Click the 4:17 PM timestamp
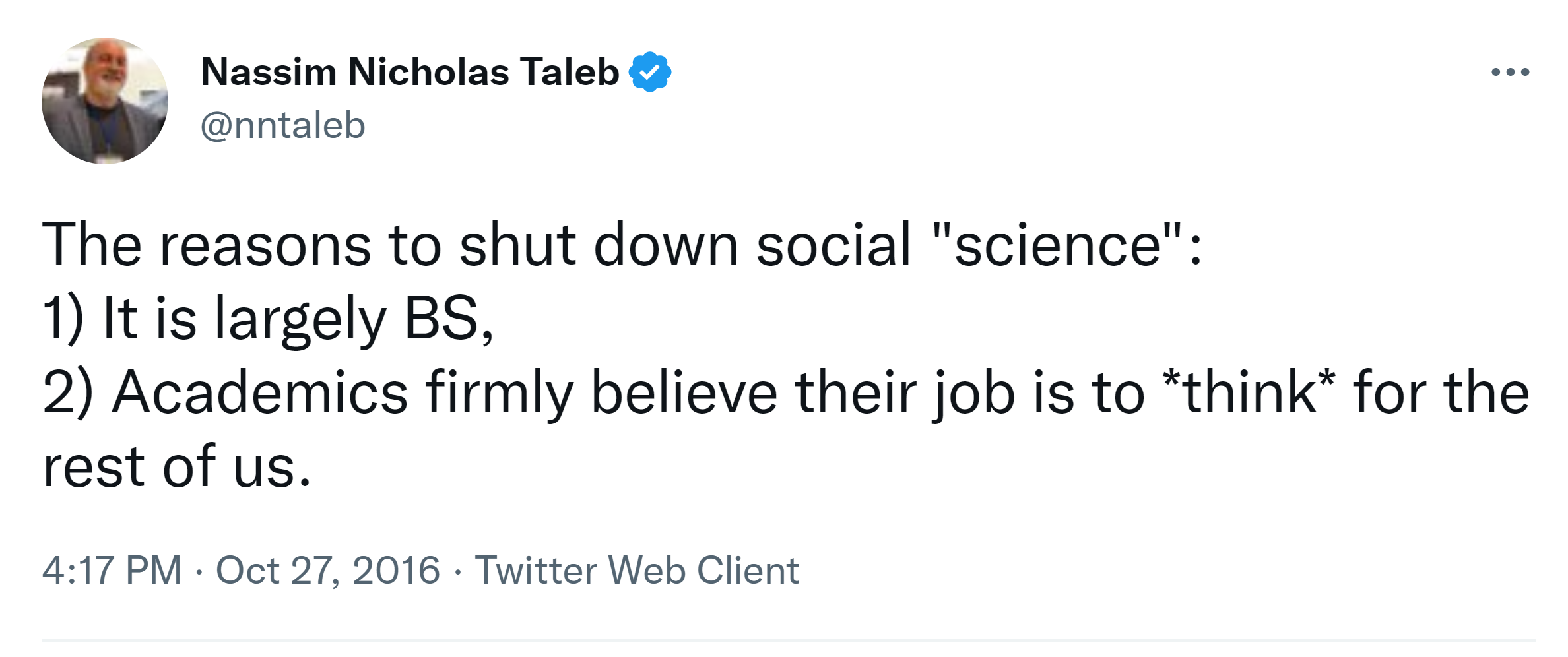The image size is (1568, 657). pyautogui.click(x=112, y=570)
